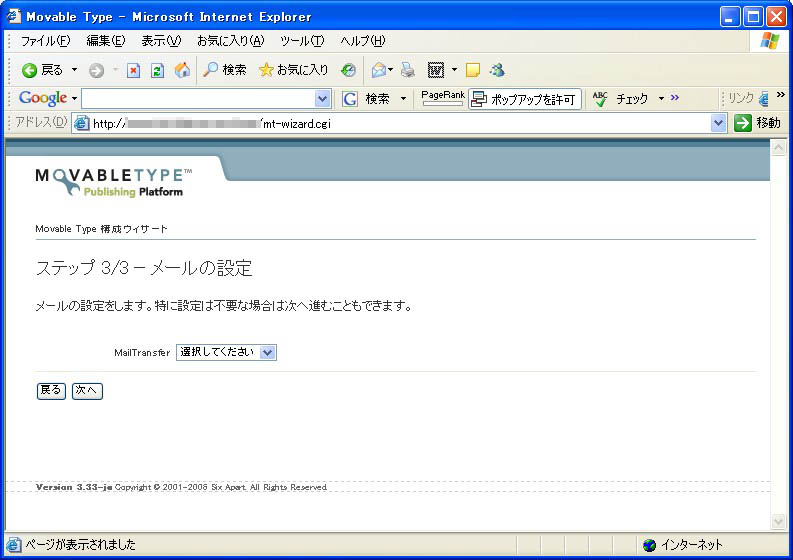Click the page icon in address bar
The width and height of the screenshot is (793, 560).
[x=81, y=123]
